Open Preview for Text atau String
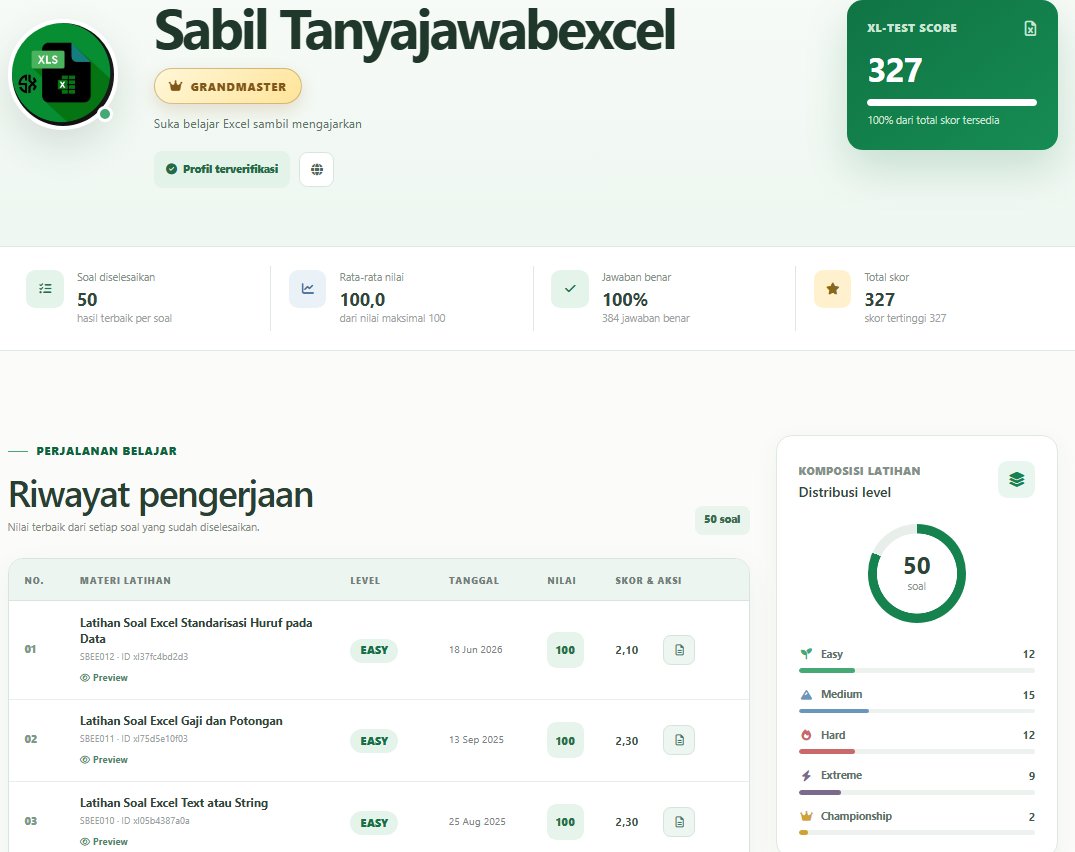 pyautogui.click(x=104, y=842)
